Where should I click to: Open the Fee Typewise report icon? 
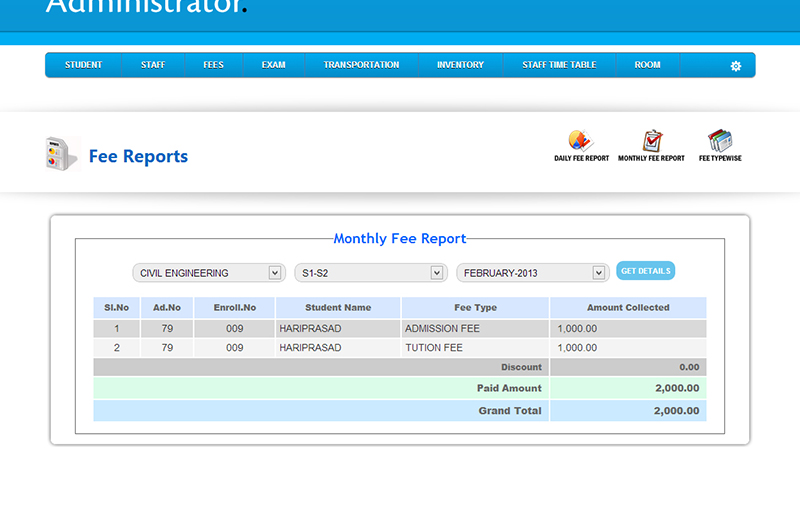click(x=720, y=142)
